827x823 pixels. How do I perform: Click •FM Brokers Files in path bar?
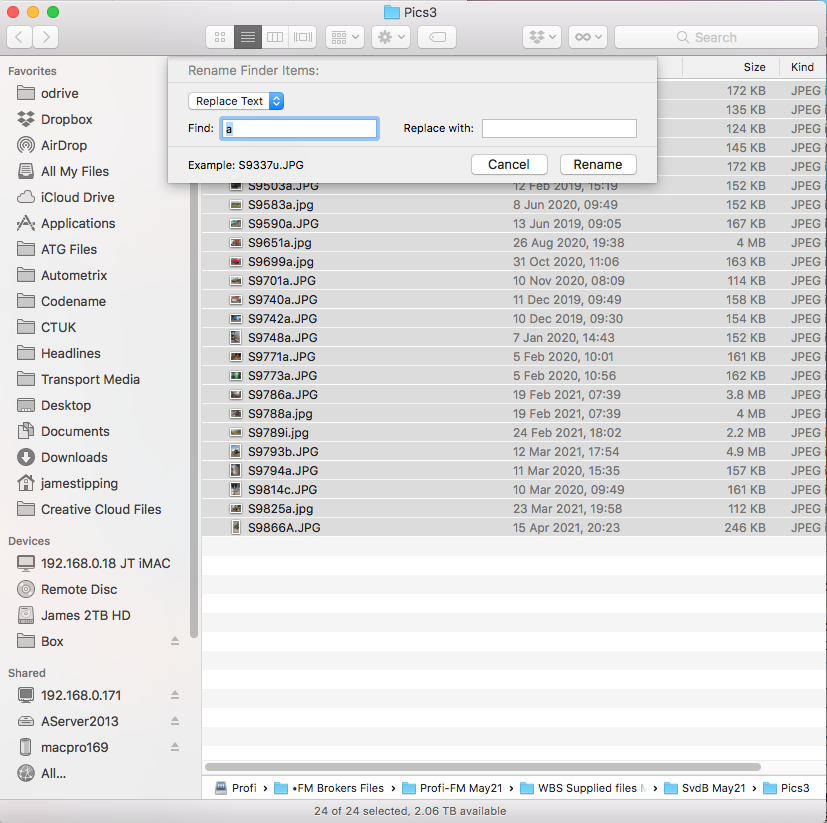330,788
